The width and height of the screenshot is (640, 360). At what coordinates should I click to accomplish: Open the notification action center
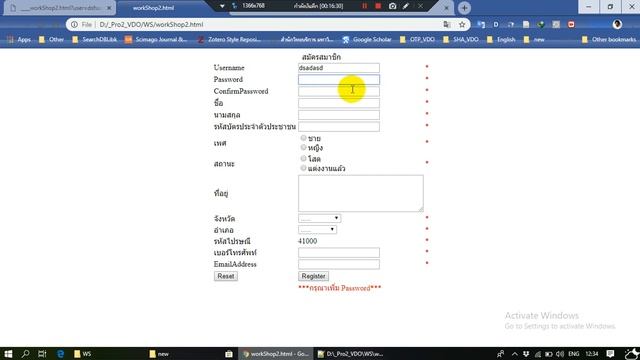click(x=610, y=354)
